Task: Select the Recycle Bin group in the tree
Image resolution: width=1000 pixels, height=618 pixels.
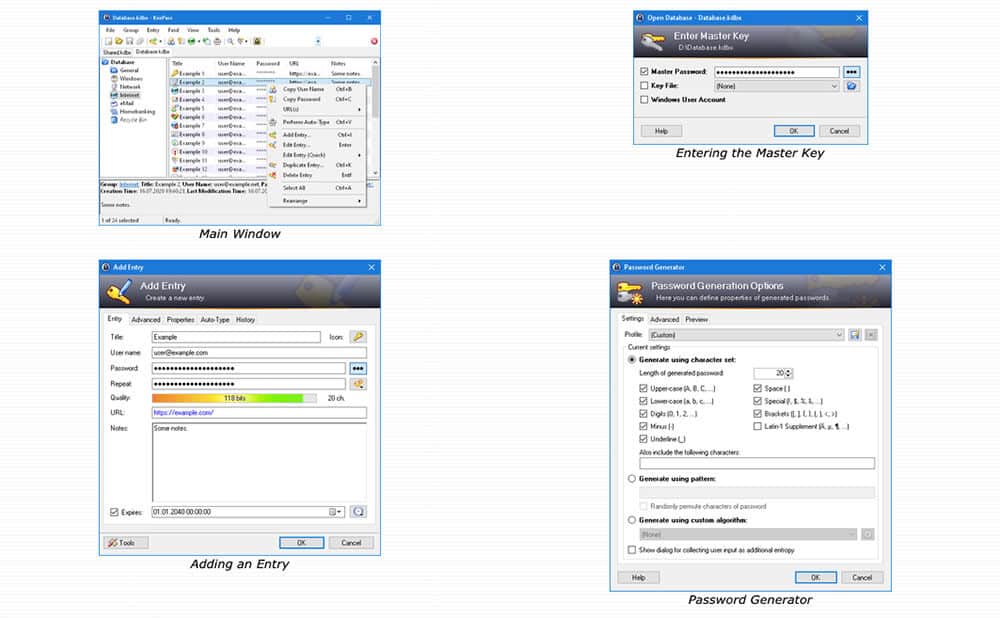Action: click(x=129, y=119)
